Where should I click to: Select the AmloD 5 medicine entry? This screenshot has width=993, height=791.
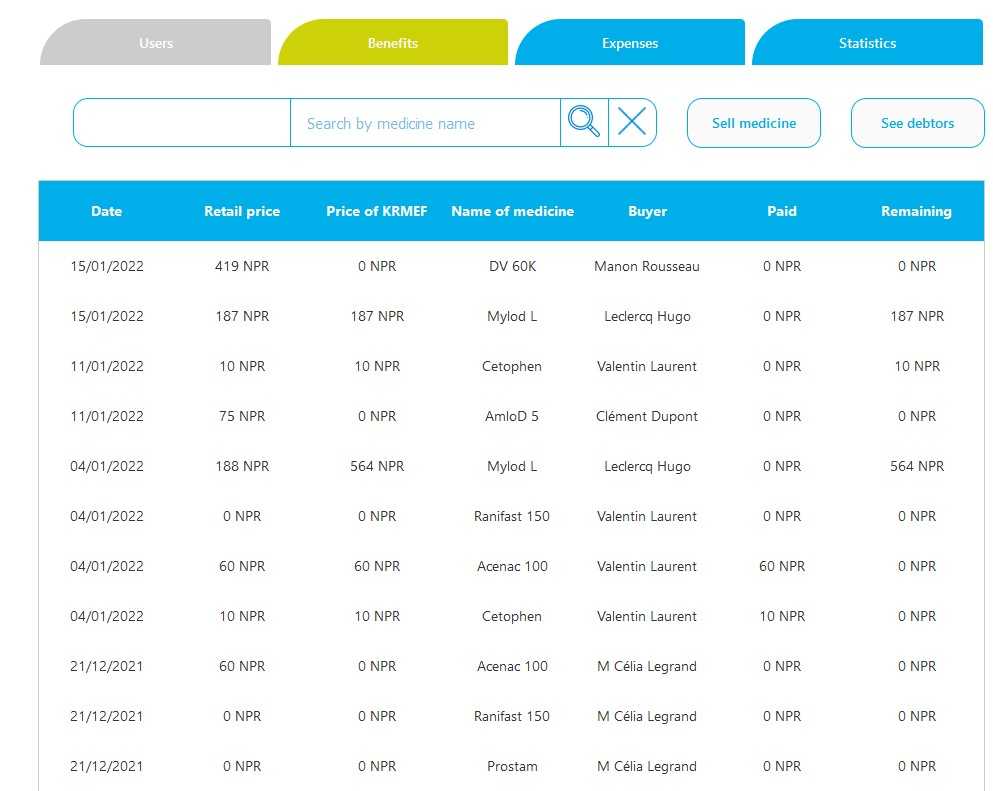coord(512,416)
